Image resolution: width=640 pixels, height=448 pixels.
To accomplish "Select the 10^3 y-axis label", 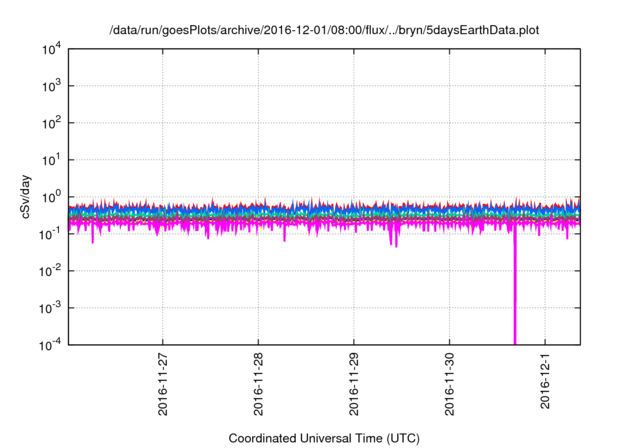I will point(52,86).
